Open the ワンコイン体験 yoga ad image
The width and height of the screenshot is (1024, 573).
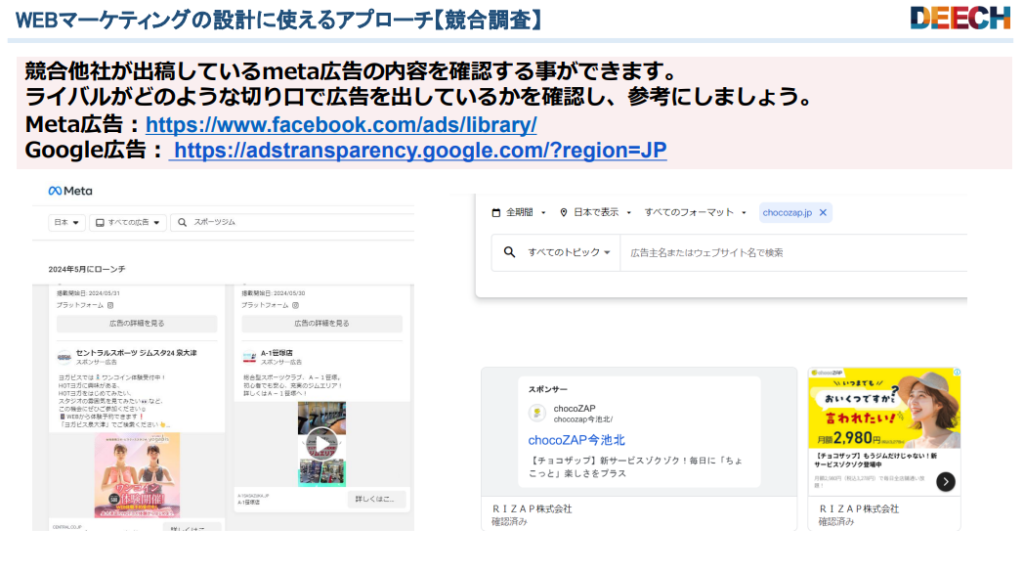pyautogui.click(x=137, y=475)
